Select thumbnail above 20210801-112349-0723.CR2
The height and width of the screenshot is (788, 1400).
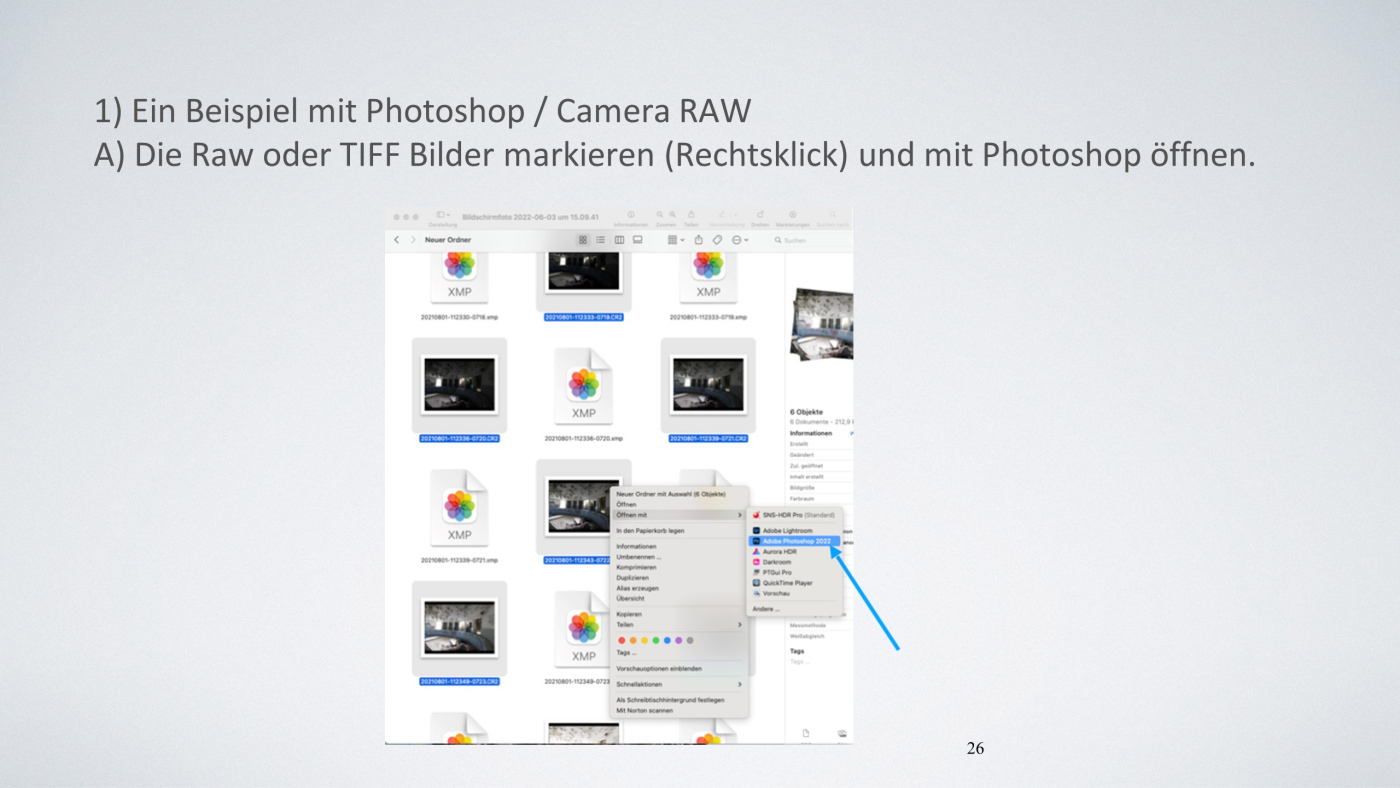(460, 627)
